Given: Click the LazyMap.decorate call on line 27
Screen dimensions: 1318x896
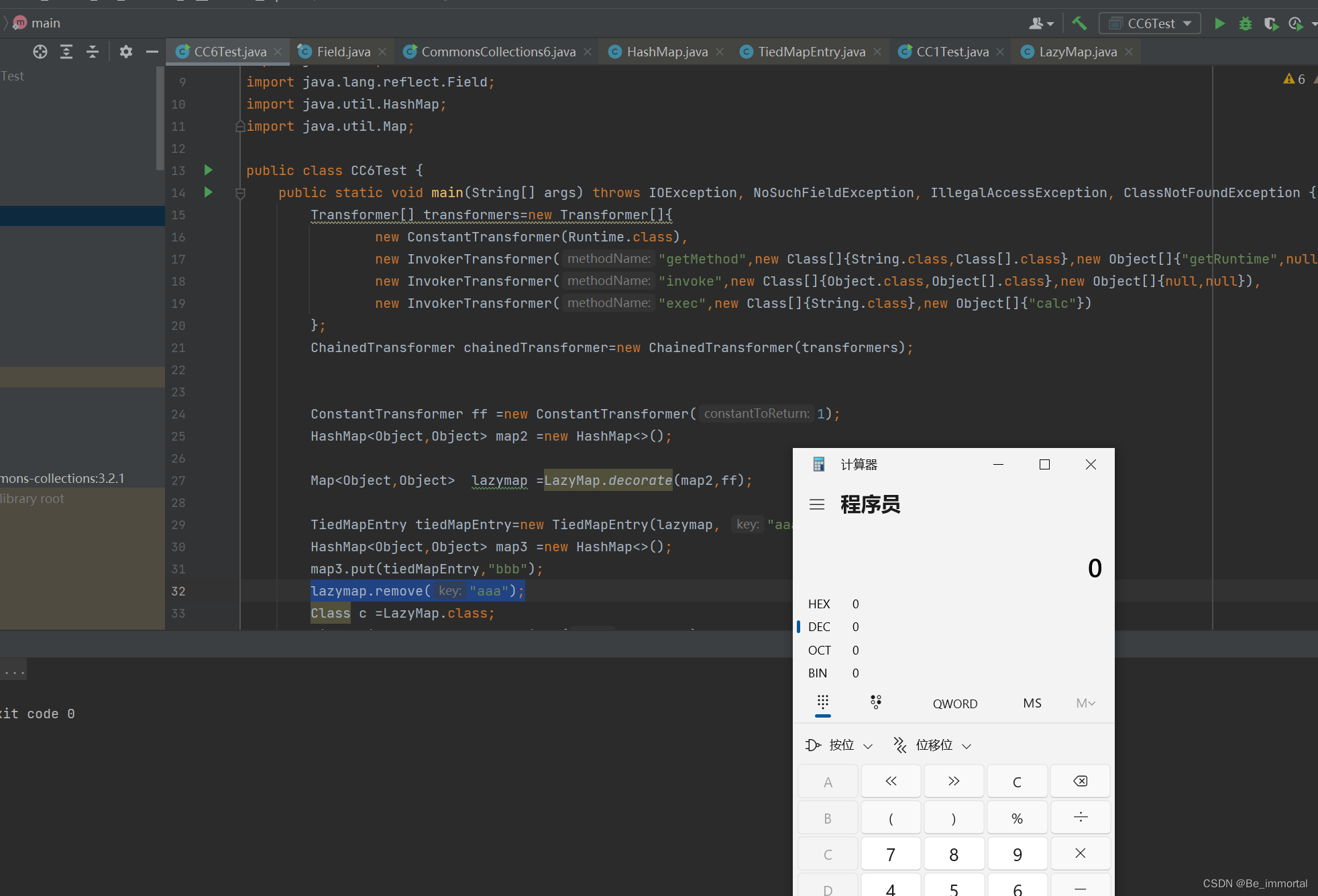Looking at the screenshot, I should (x=608, y=480).
